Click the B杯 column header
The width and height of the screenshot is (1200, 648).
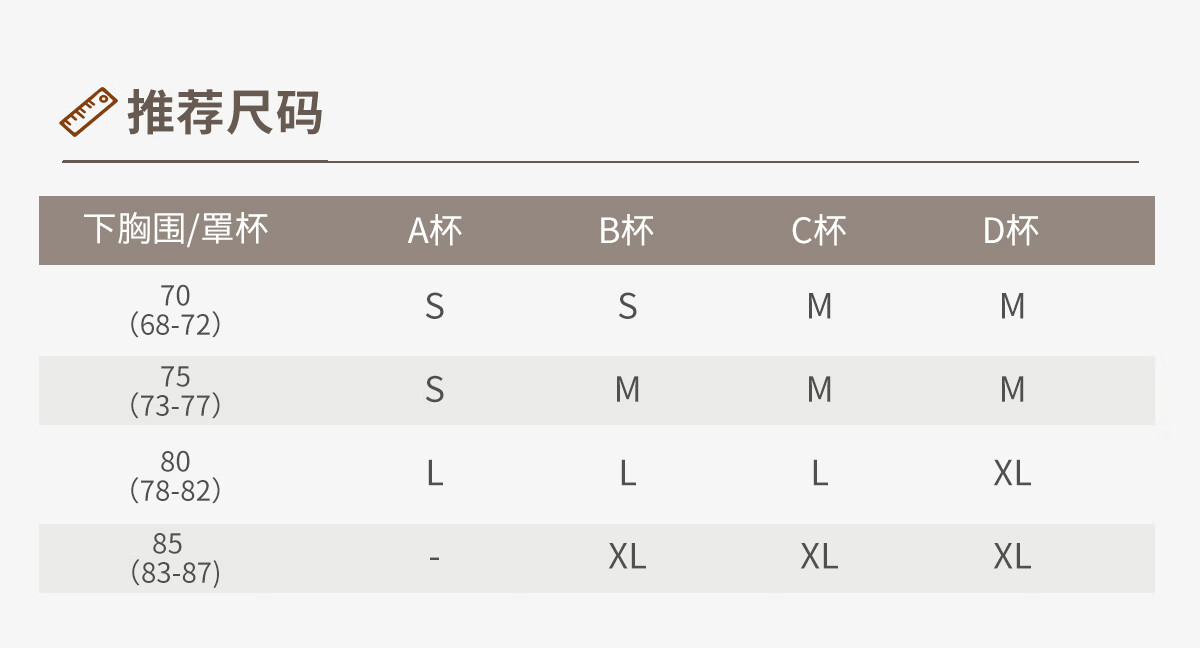(x=627, y=231)
